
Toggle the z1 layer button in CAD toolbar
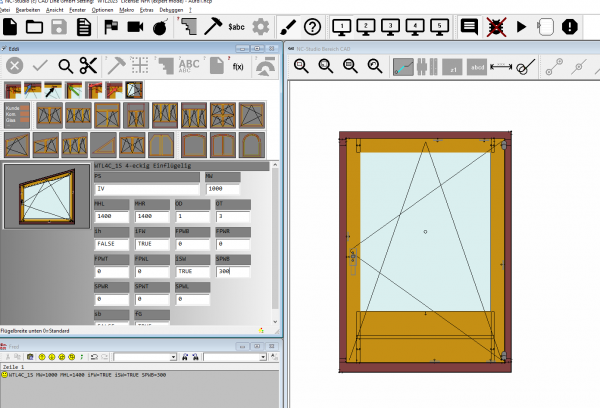[x=452, y=68]
